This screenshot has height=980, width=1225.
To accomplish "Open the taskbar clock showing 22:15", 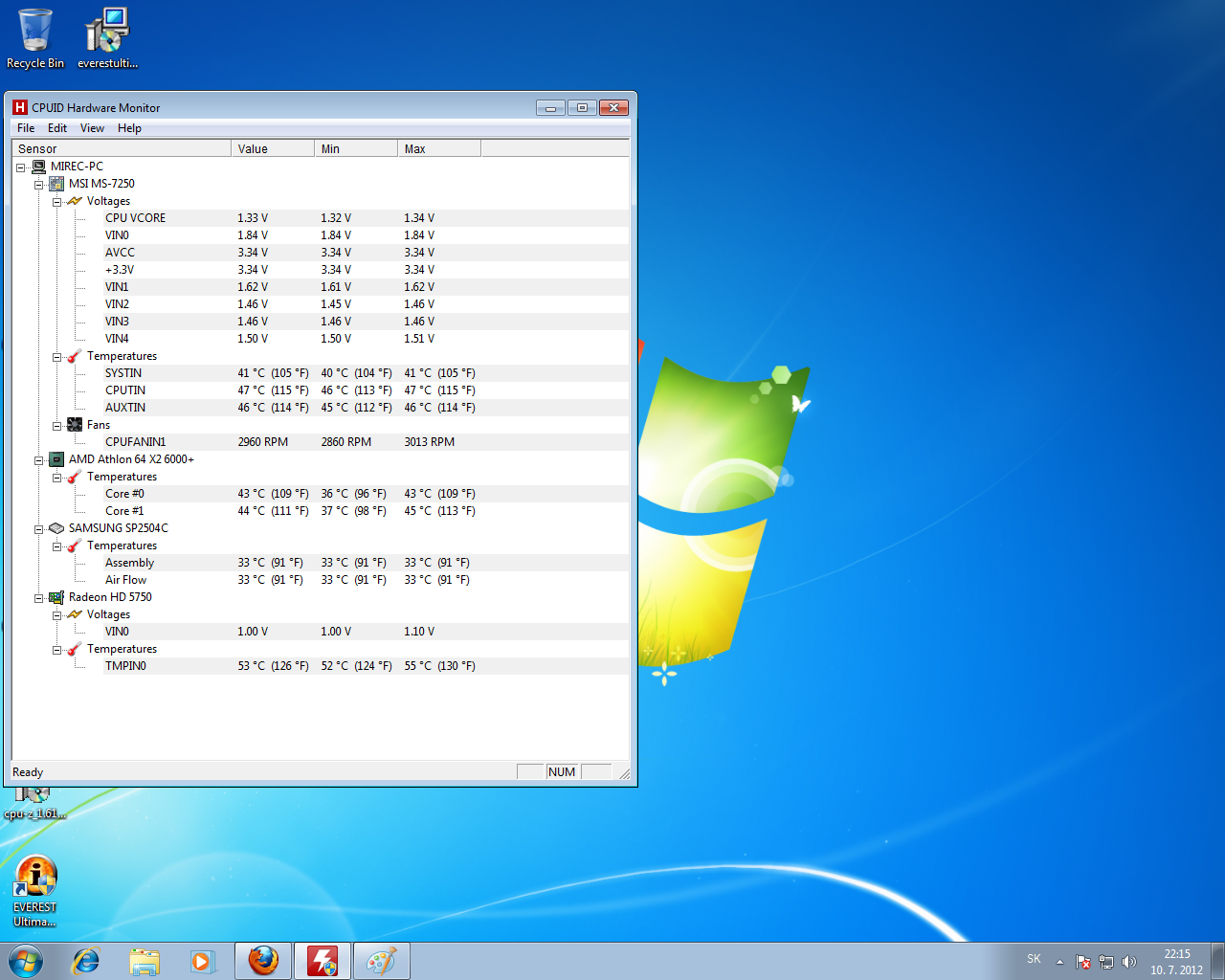I will pyautogui.click(x=1177, y=962).
